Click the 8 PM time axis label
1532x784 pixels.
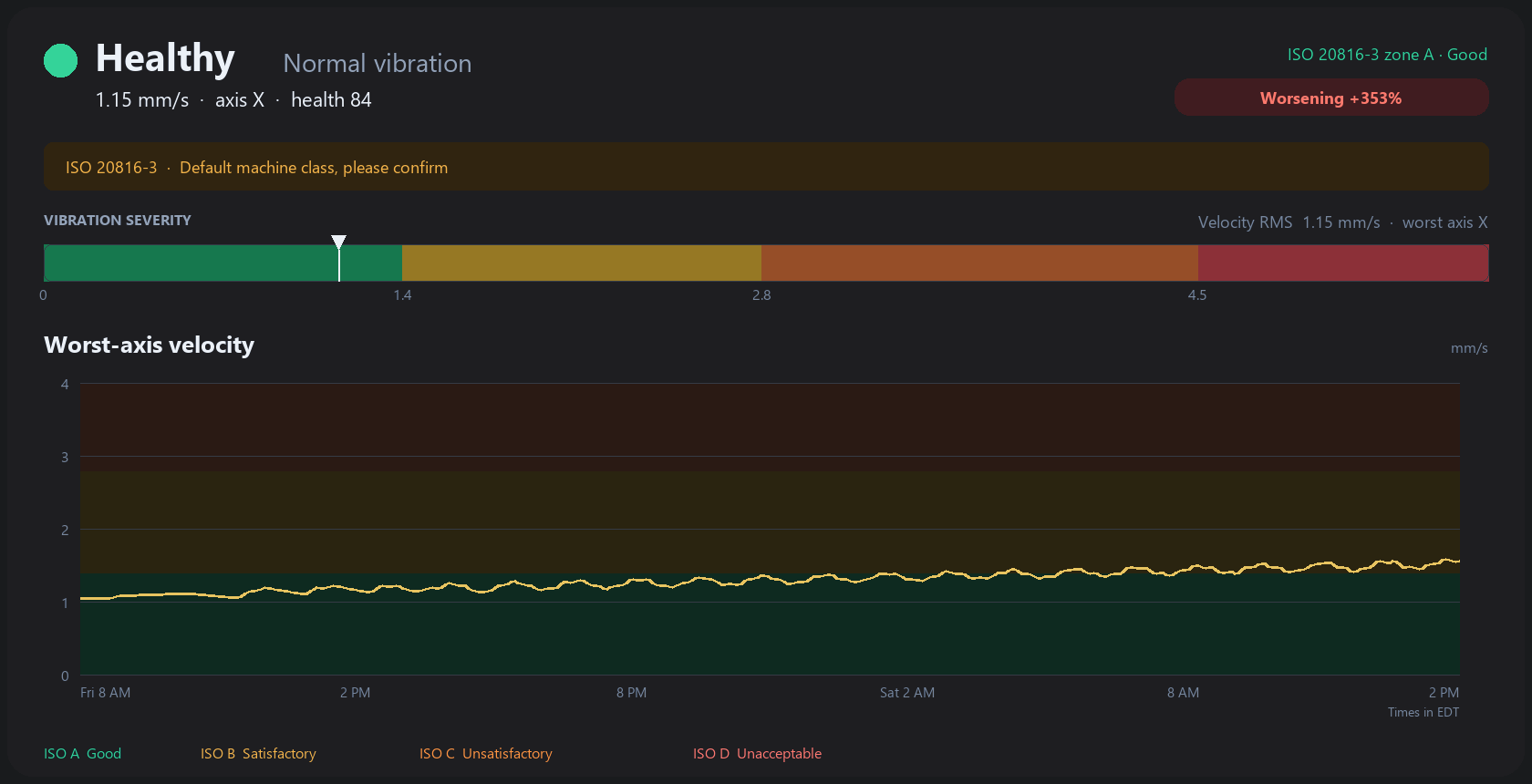point(631,693)
